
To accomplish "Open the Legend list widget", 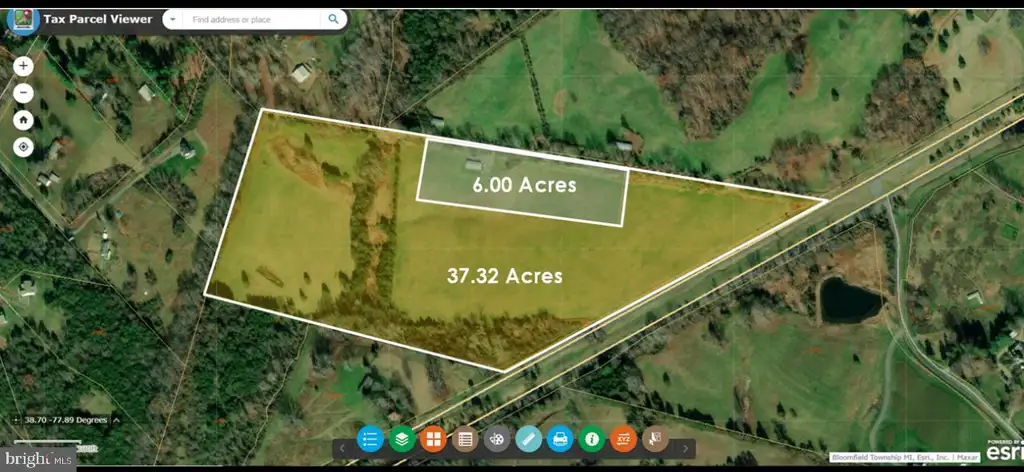I will coord(370,439).
